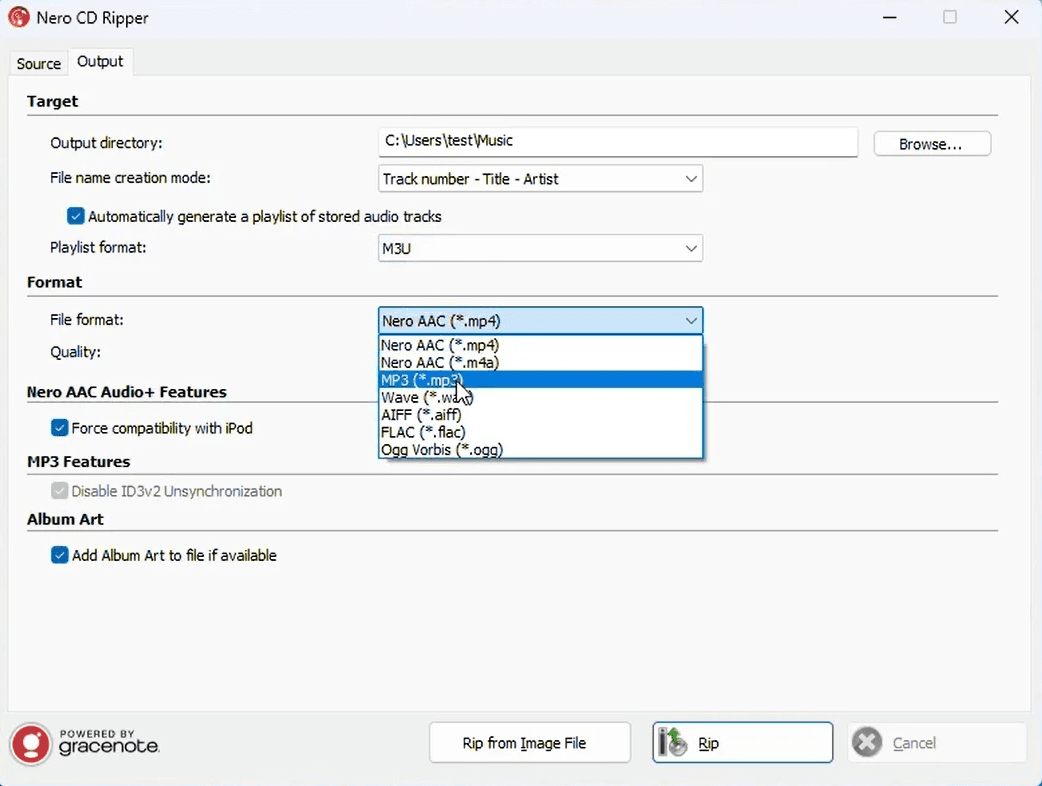The image size is (1042, 786).
Task: Switch to the Output tab
Action: click(x=100, y=62)
